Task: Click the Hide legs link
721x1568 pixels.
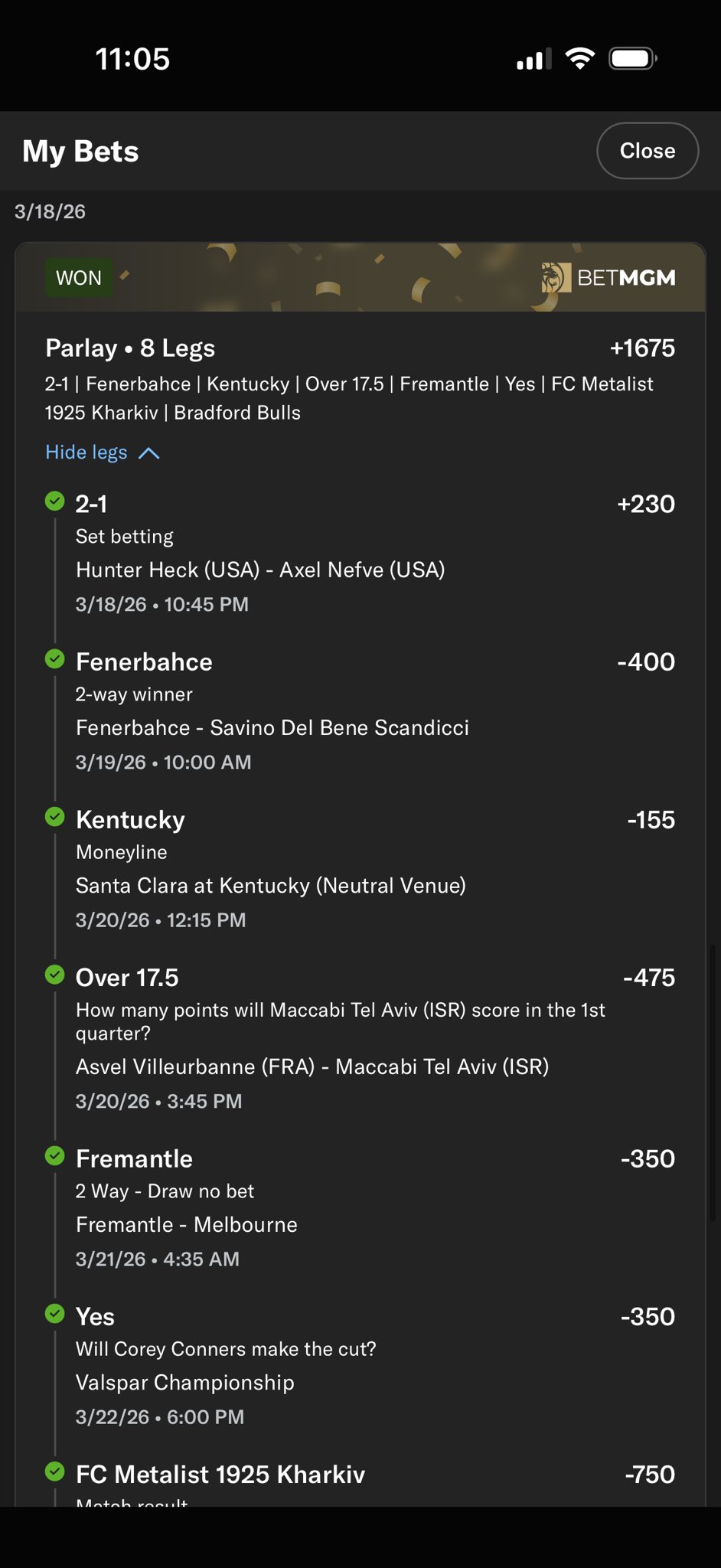Action: pos(86,452)
